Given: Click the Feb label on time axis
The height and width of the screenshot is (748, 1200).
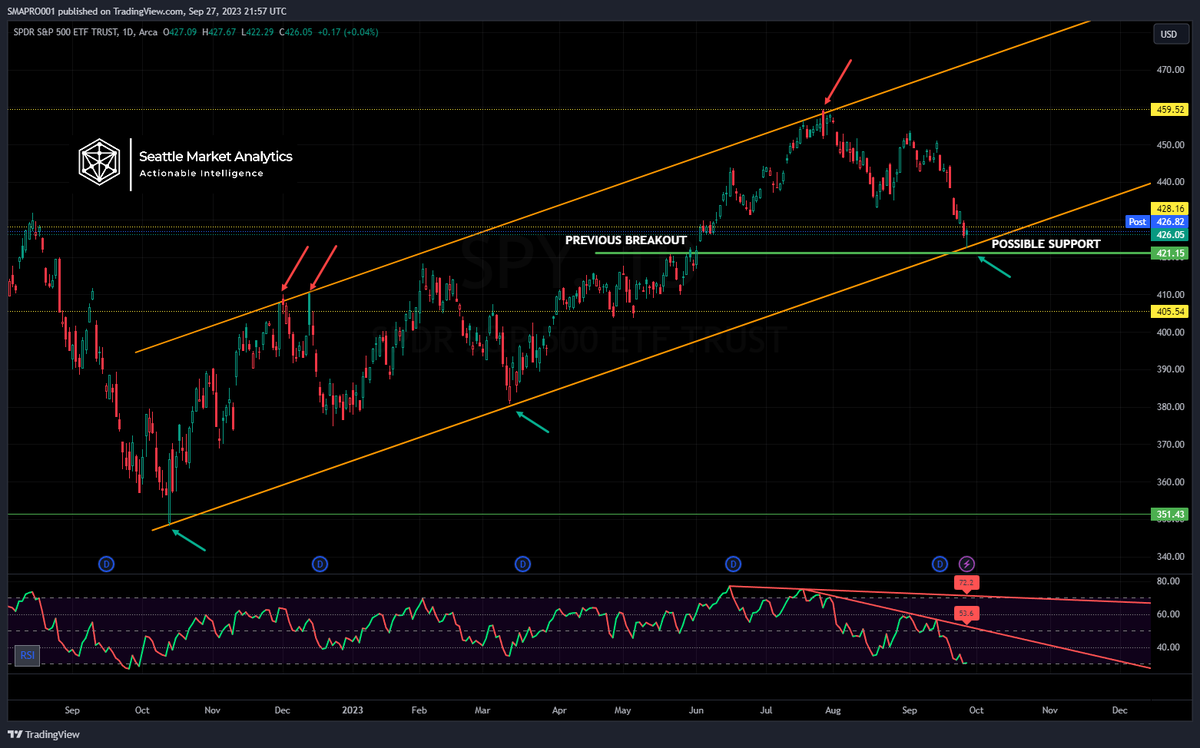Looking at the screenshot, I should point(420,710).
